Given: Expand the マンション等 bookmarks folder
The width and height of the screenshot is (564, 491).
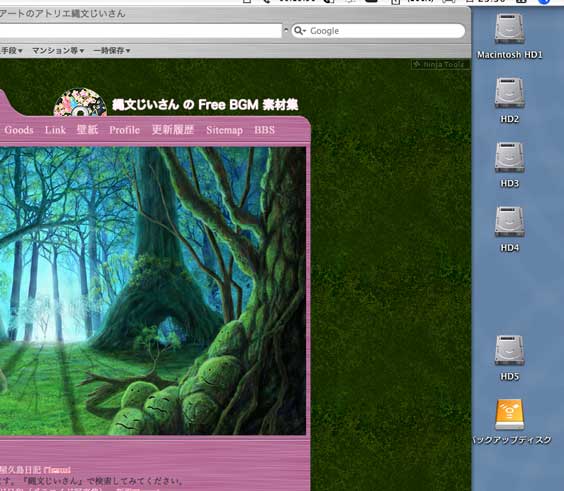Looking at the screenshot, I should click(58, 51).
